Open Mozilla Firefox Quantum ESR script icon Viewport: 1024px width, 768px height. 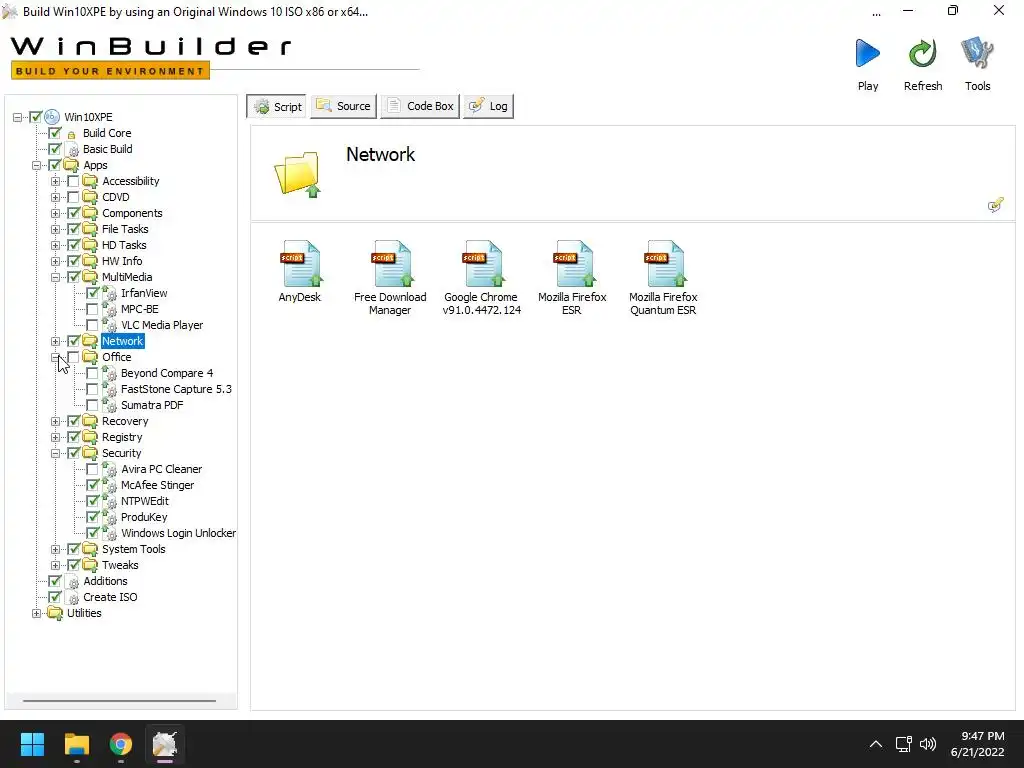point(663,264)
